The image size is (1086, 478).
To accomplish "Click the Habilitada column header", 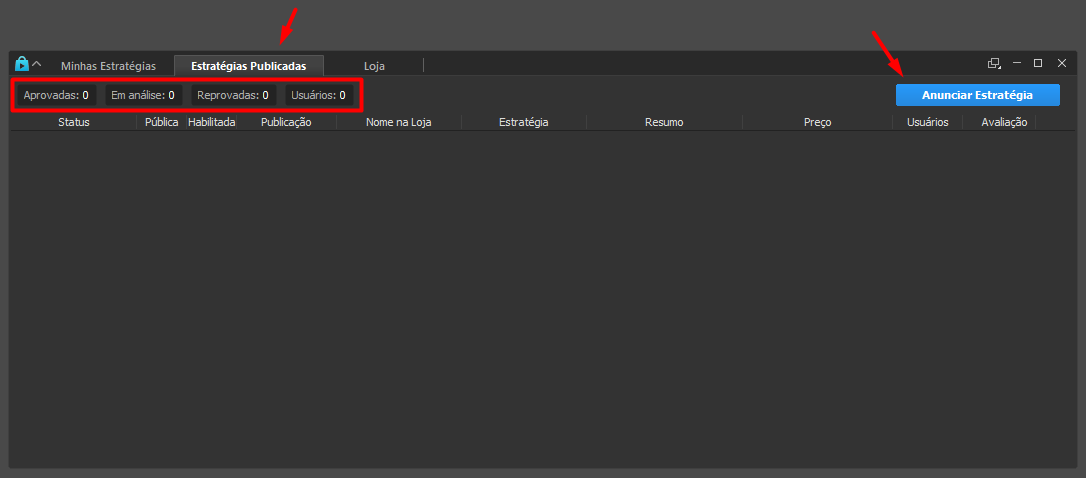I will pos(212,122).
